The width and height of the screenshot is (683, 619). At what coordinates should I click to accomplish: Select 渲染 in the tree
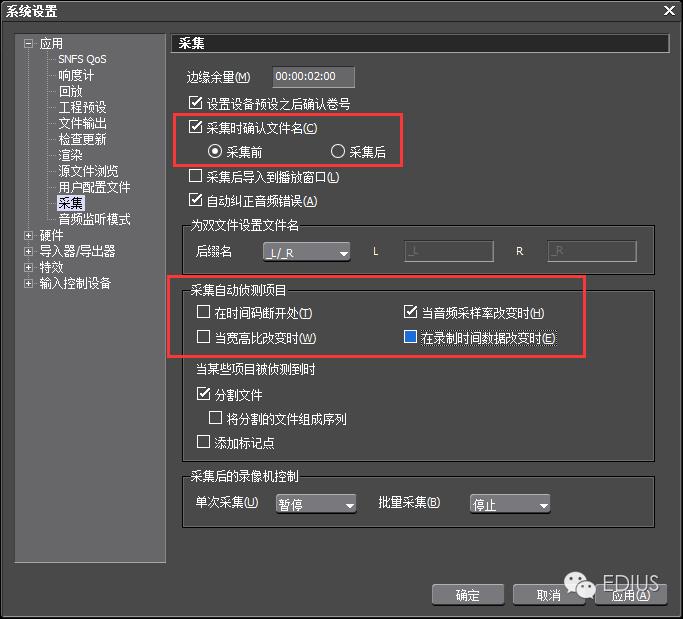click(x=70, y=155)
